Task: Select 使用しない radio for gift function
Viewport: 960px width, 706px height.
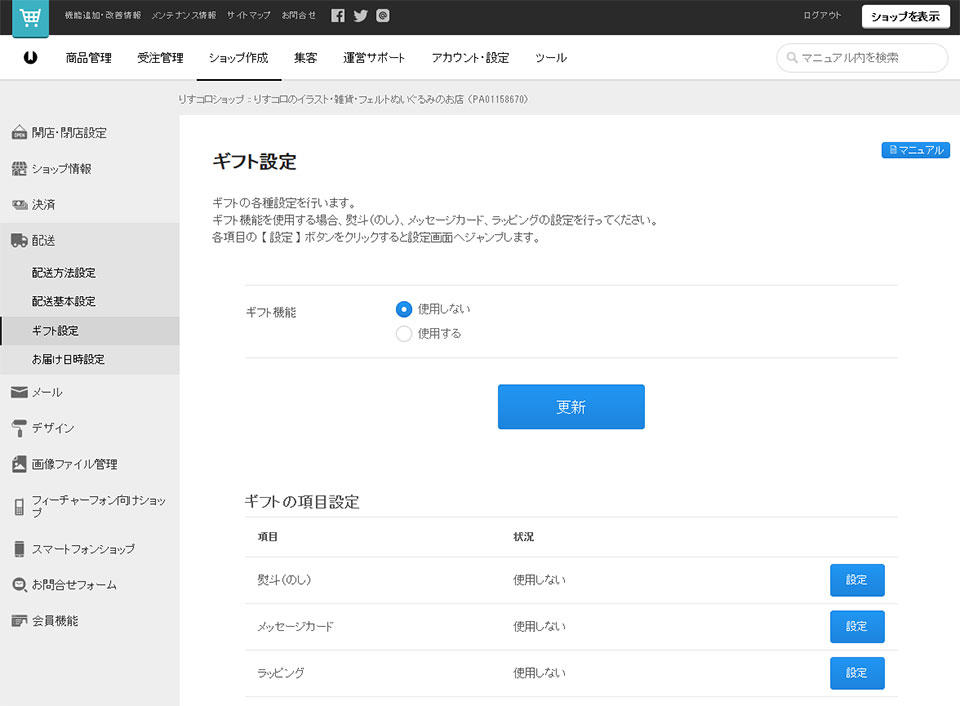Action: coord(404,310)
